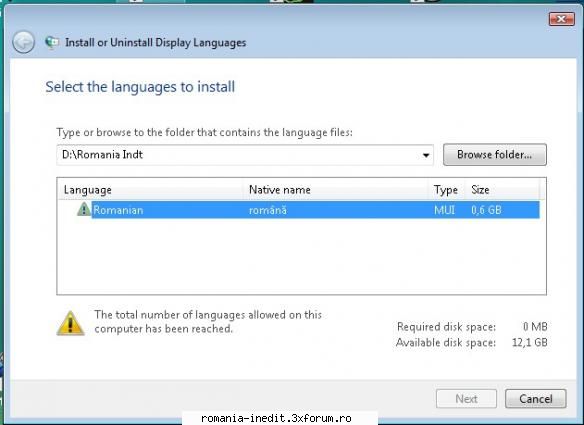Select the Romanian language row
This screenshot has height=425, width=584.
(308, 210)
